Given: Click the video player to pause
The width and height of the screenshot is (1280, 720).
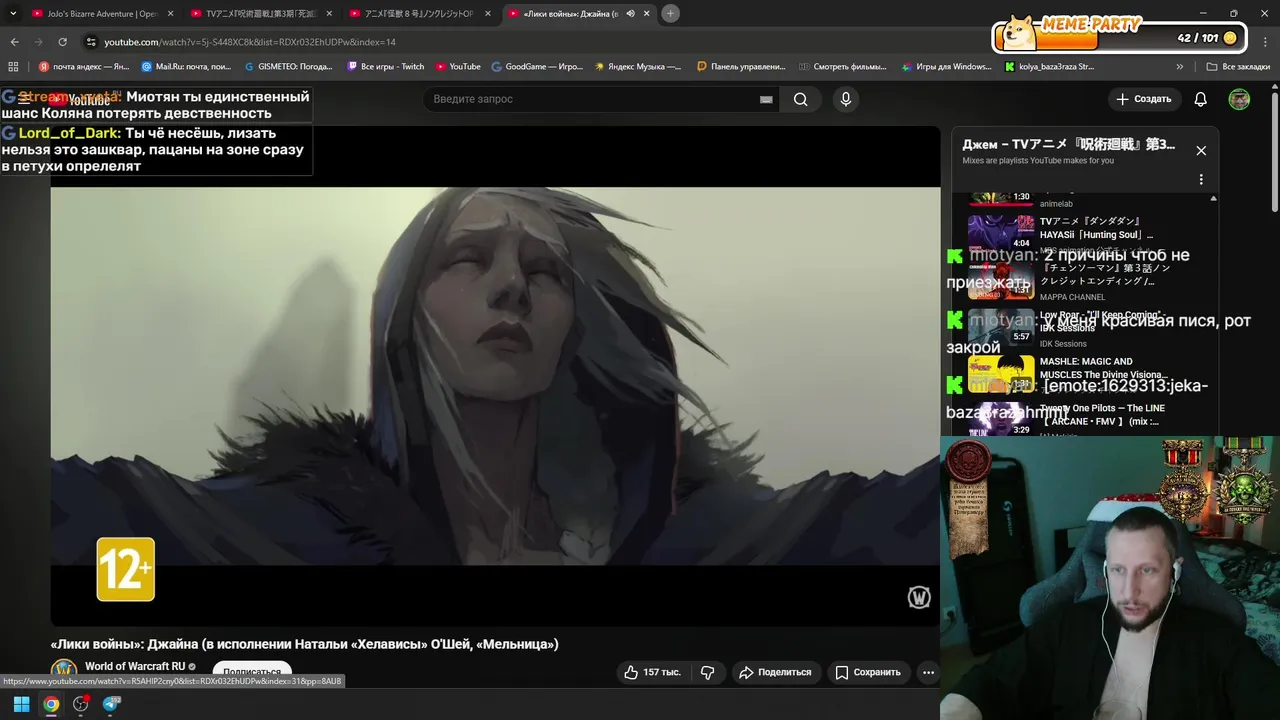Looking at the screenshot, I should (495, 376).
